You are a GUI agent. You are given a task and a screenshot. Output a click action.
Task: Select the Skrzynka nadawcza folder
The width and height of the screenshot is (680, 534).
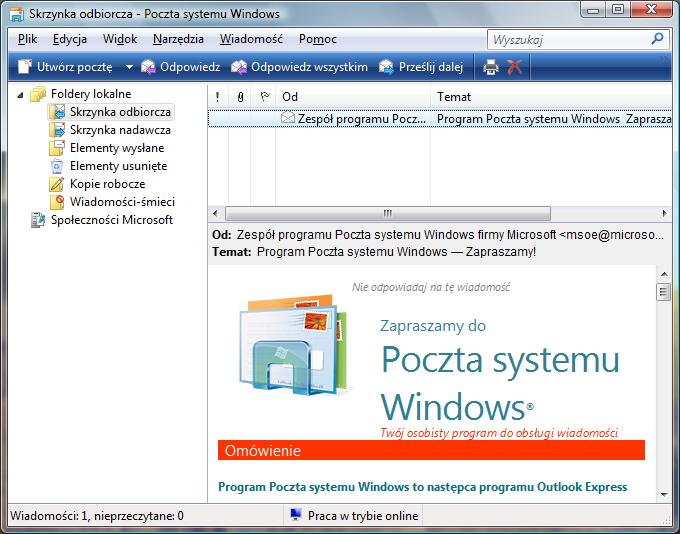click(119, 130)
